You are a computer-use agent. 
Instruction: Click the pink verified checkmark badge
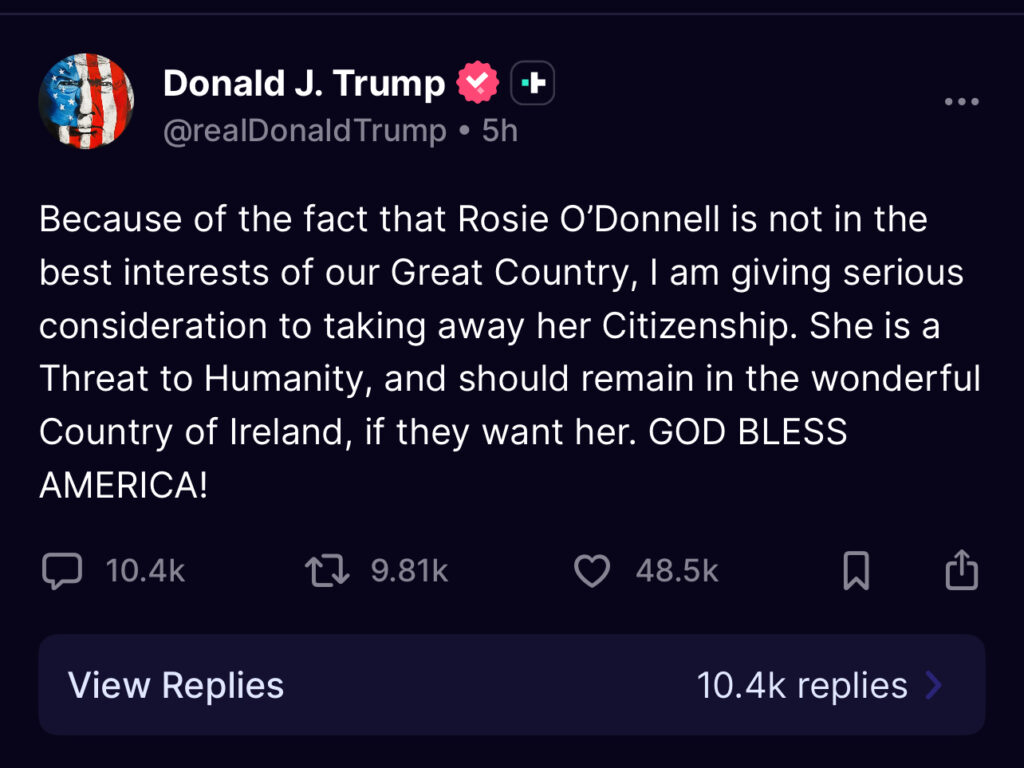pos(478,83)
